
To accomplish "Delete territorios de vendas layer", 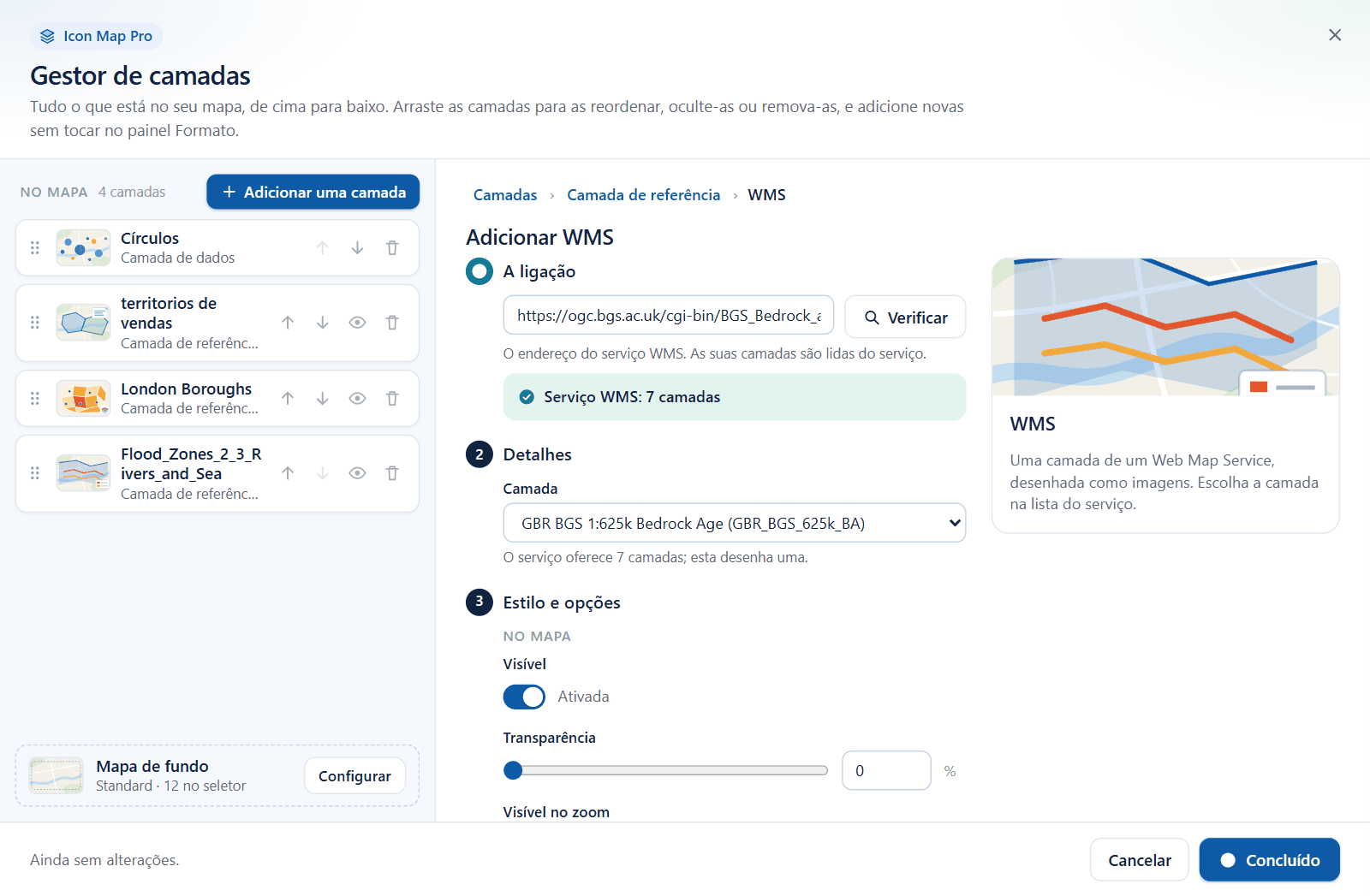I will 392,323.
